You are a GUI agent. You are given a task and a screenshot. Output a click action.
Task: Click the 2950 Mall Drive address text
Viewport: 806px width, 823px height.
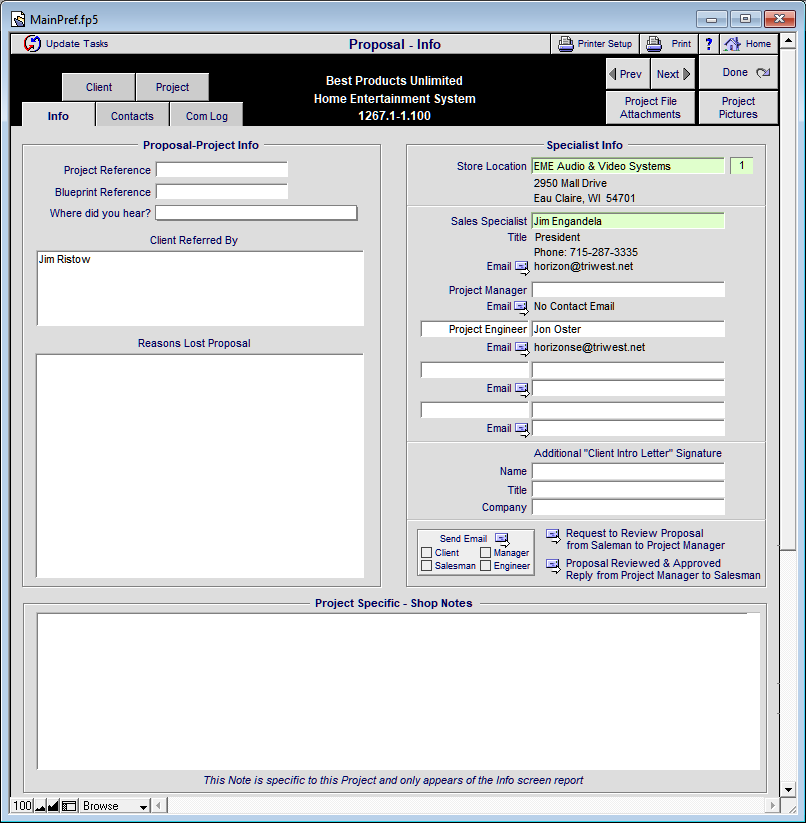tap(570, 183)
